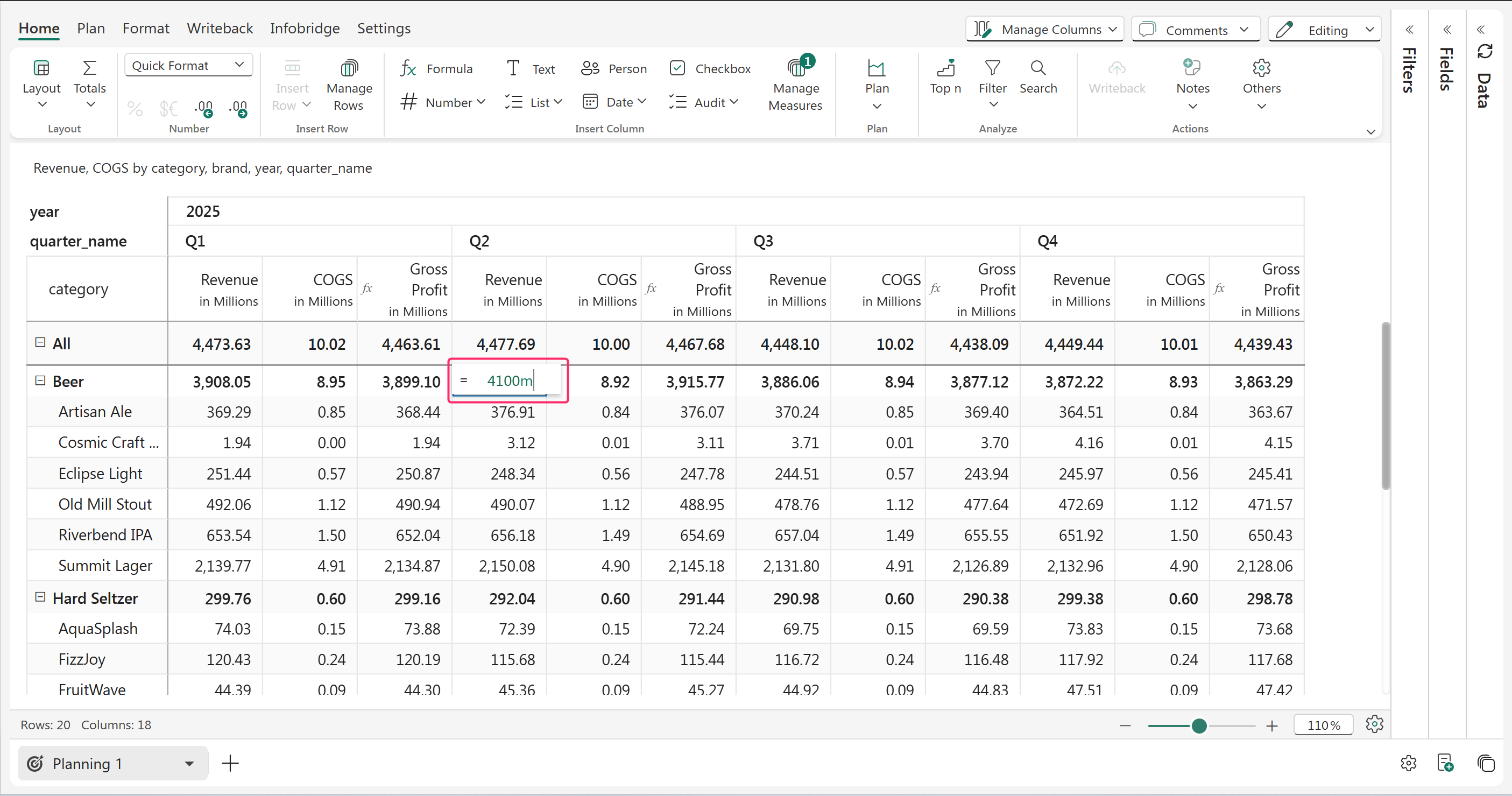This screenshot has width=1512, height=796.
Task: Click the Manage Rows icon
Action: coord(349,68)
